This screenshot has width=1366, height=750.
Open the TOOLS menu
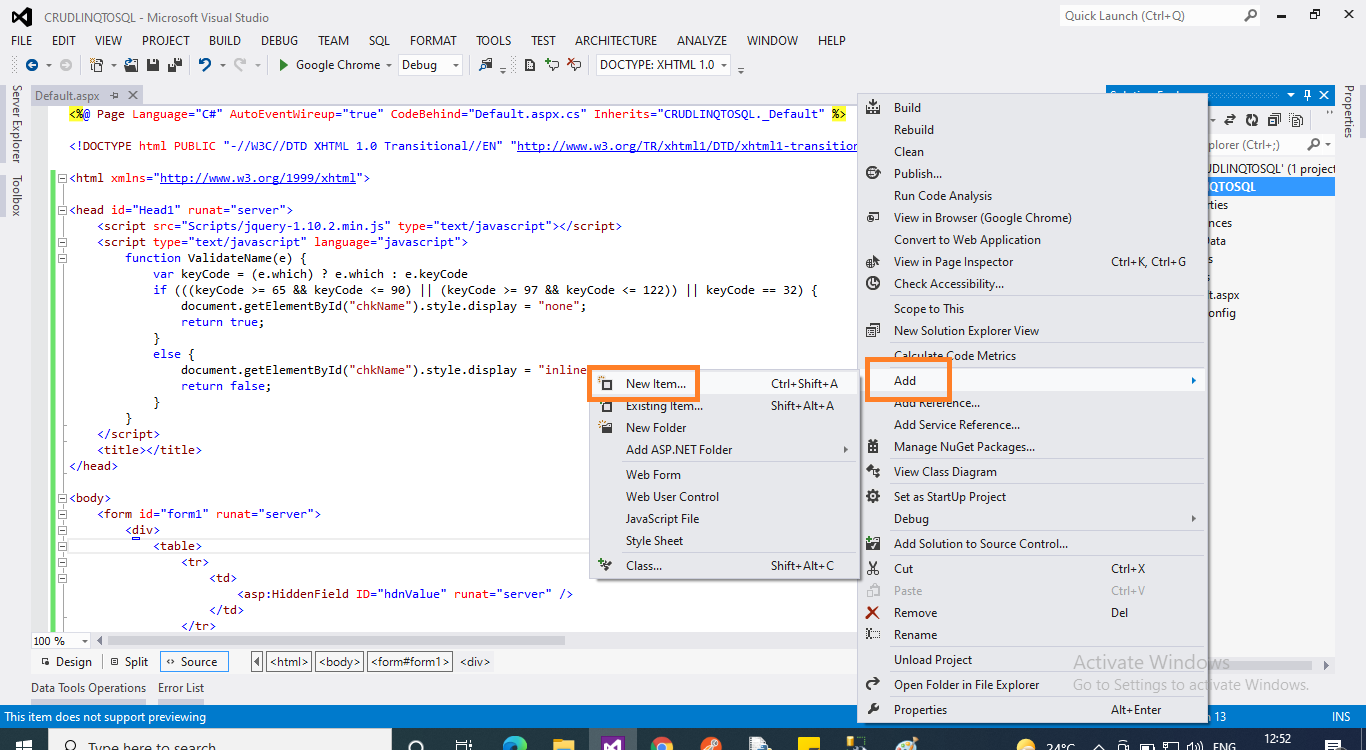493,41
